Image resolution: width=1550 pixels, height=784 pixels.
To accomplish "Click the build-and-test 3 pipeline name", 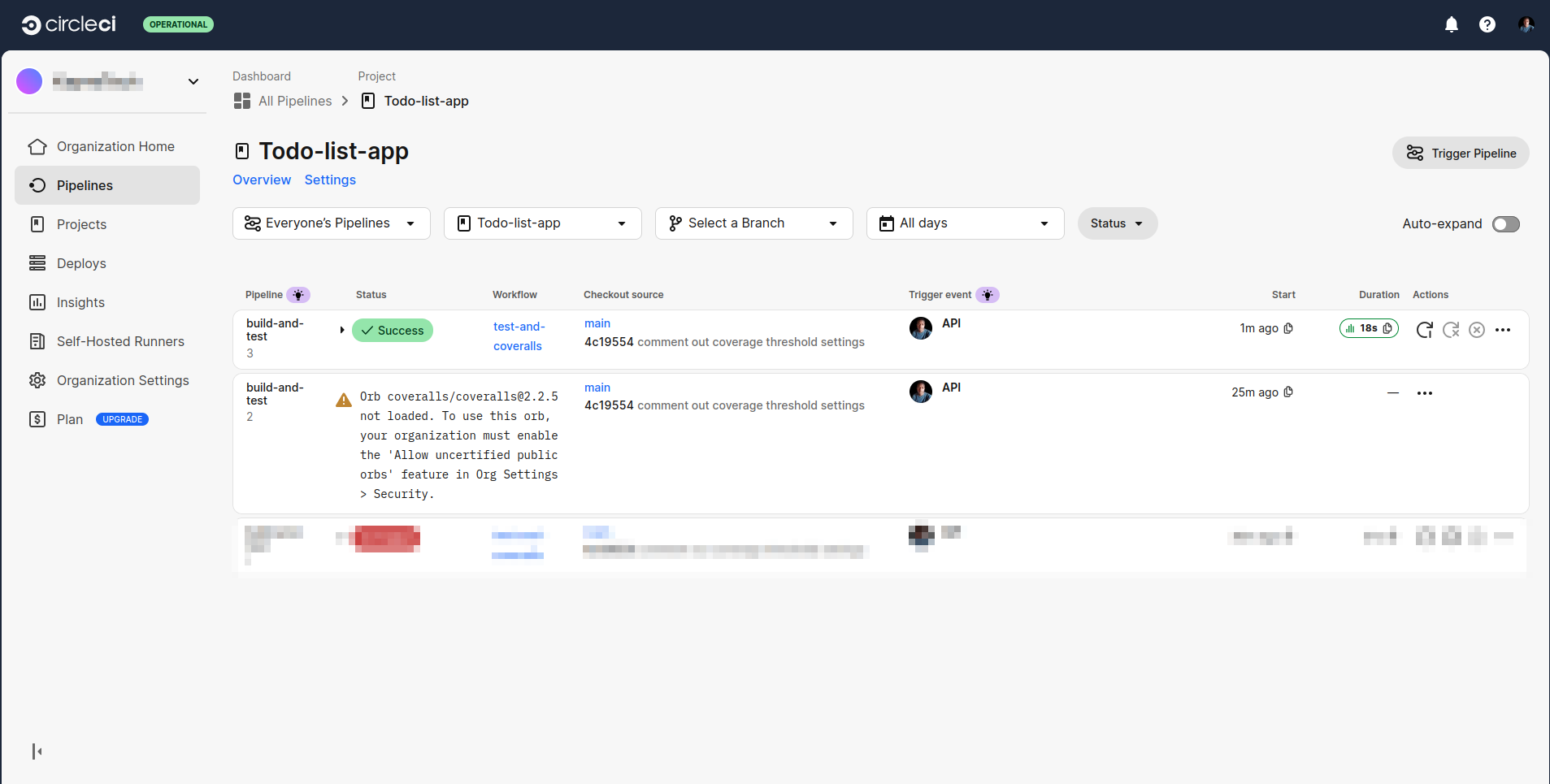I will (275, 330).
